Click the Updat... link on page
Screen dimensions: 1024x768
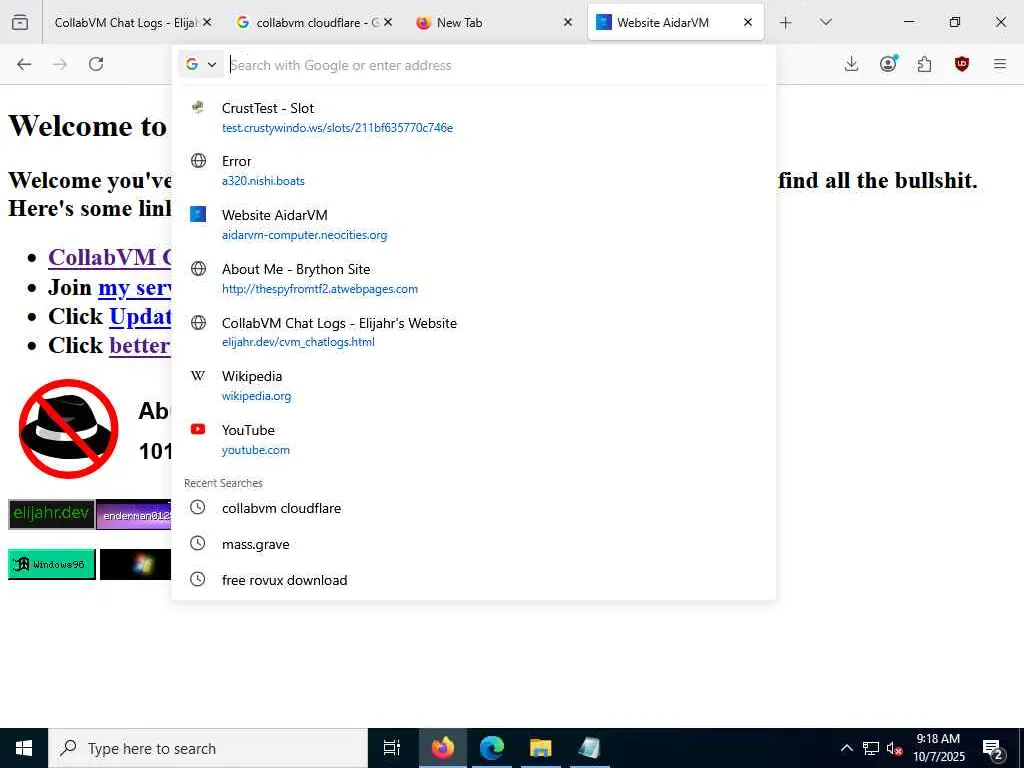click(140, 316)
